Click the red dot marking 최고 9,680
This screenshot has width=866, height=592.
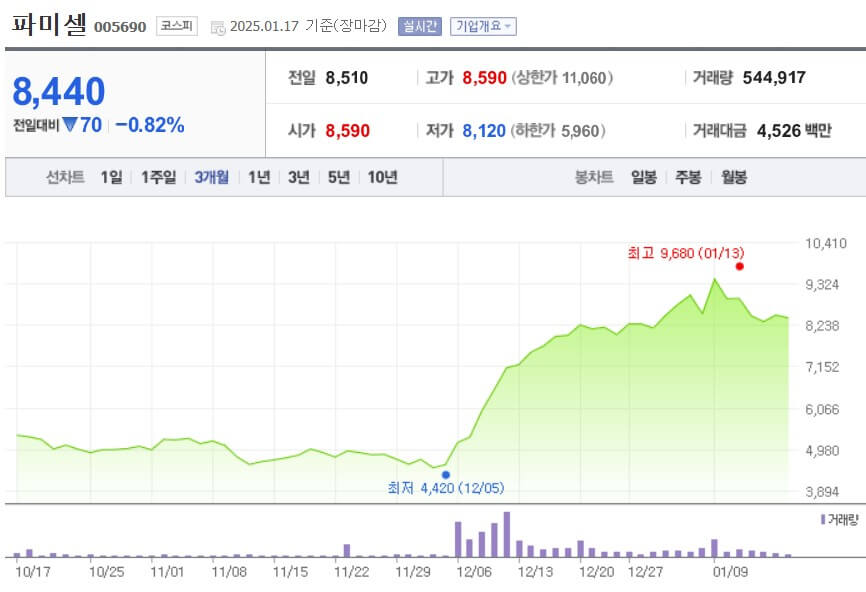pos(738,268)
